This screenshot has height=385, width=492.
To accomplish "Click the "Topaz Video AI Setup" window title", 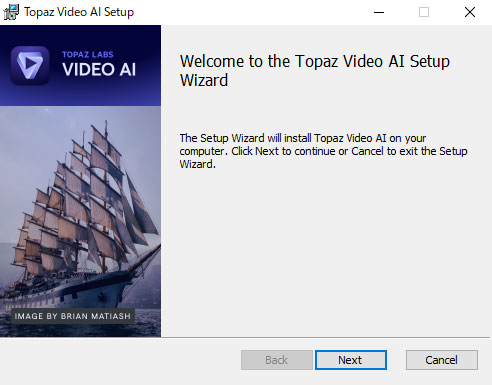I will (79, 12).
